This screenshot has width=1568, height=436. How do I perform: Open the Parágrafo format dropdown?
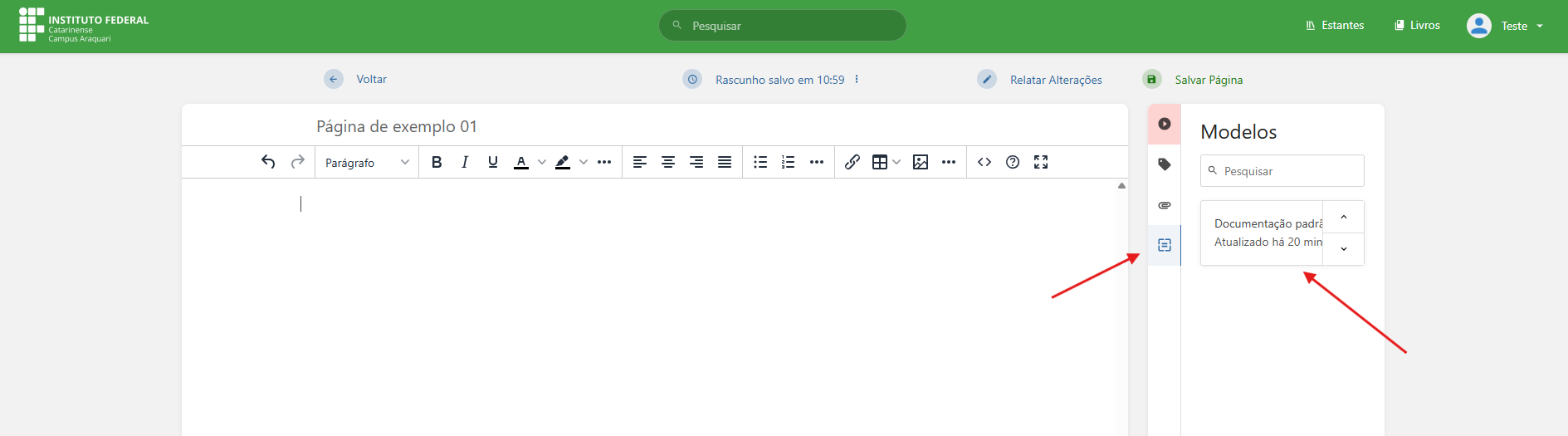pyautogui.click(x=367, y=163)
